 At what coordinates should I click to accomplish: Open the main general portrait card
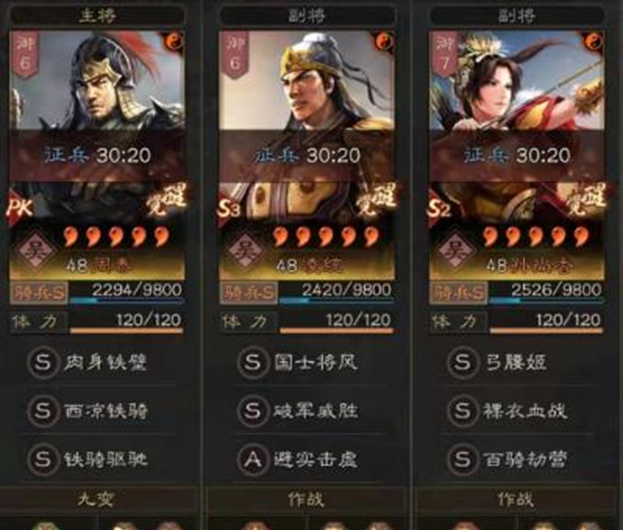97,155
